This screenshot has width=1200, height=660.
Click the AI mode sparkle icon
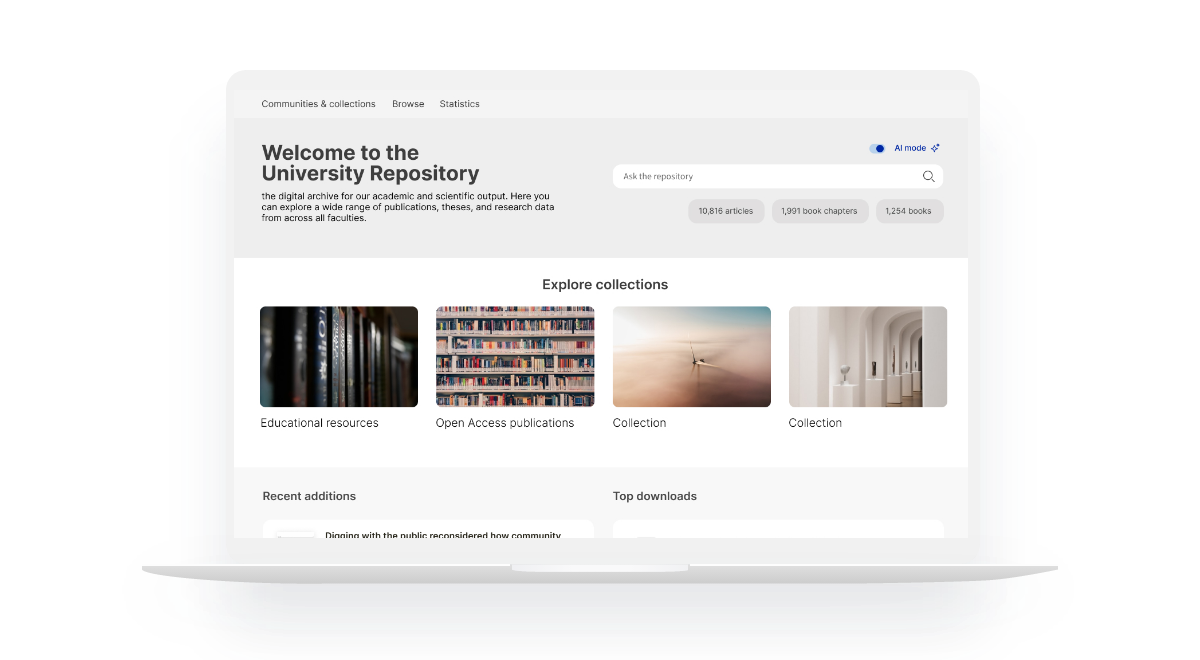coord(935,148)
